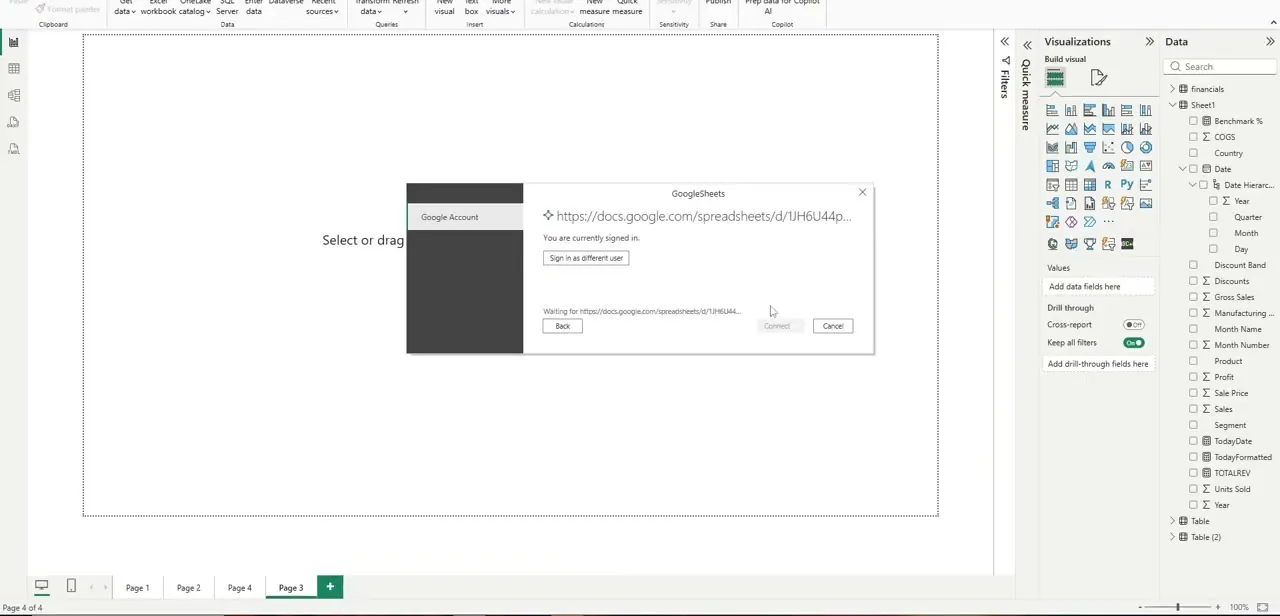Screen dimensions: 1280x616
Task: Select Build visual fields icon
Action: (1055, 78)
